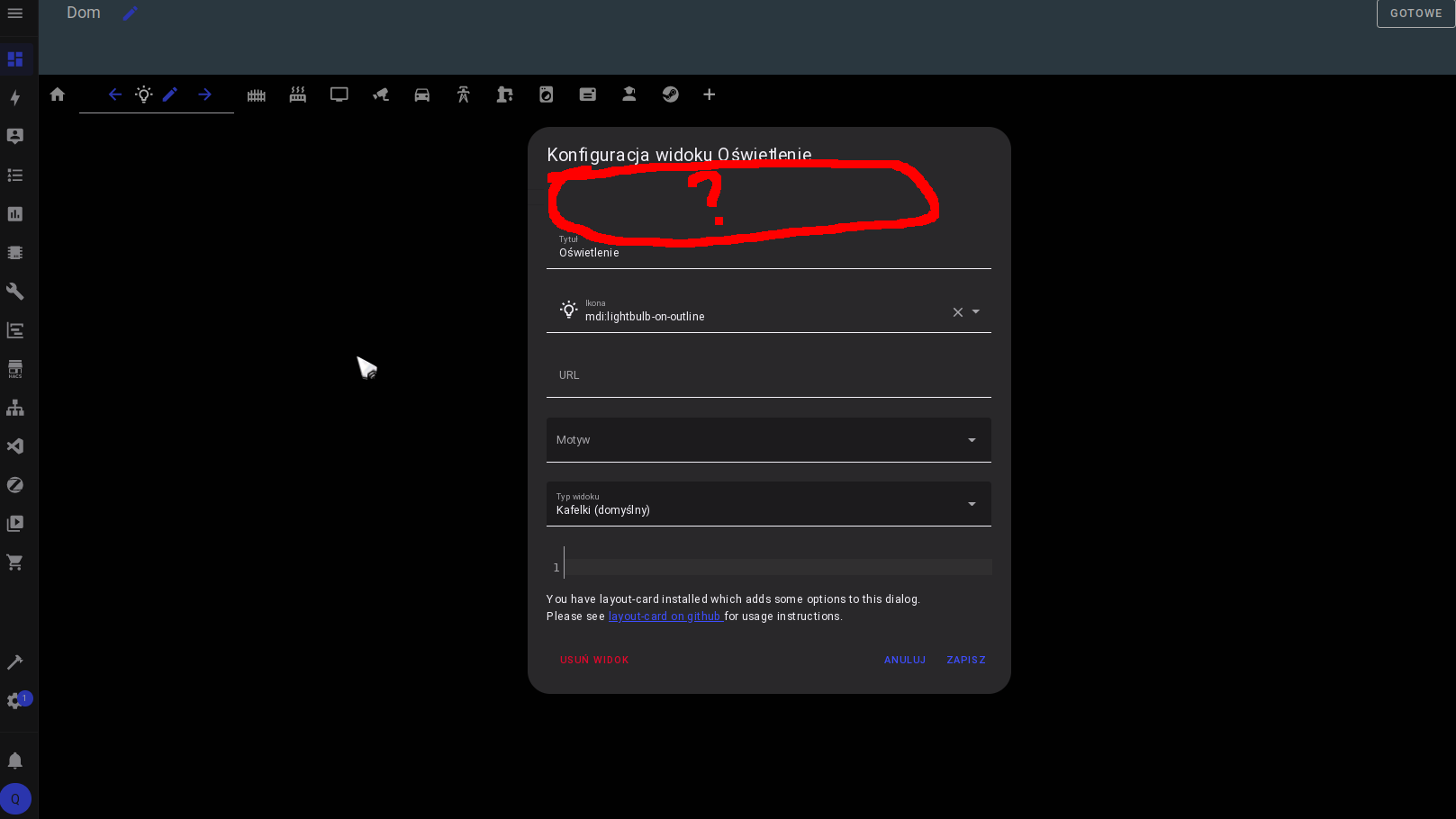The image size is (1456, 819).
Task: Open the sidebar hamburger menu
Action: pyautogui.click(x=15, y=13)
